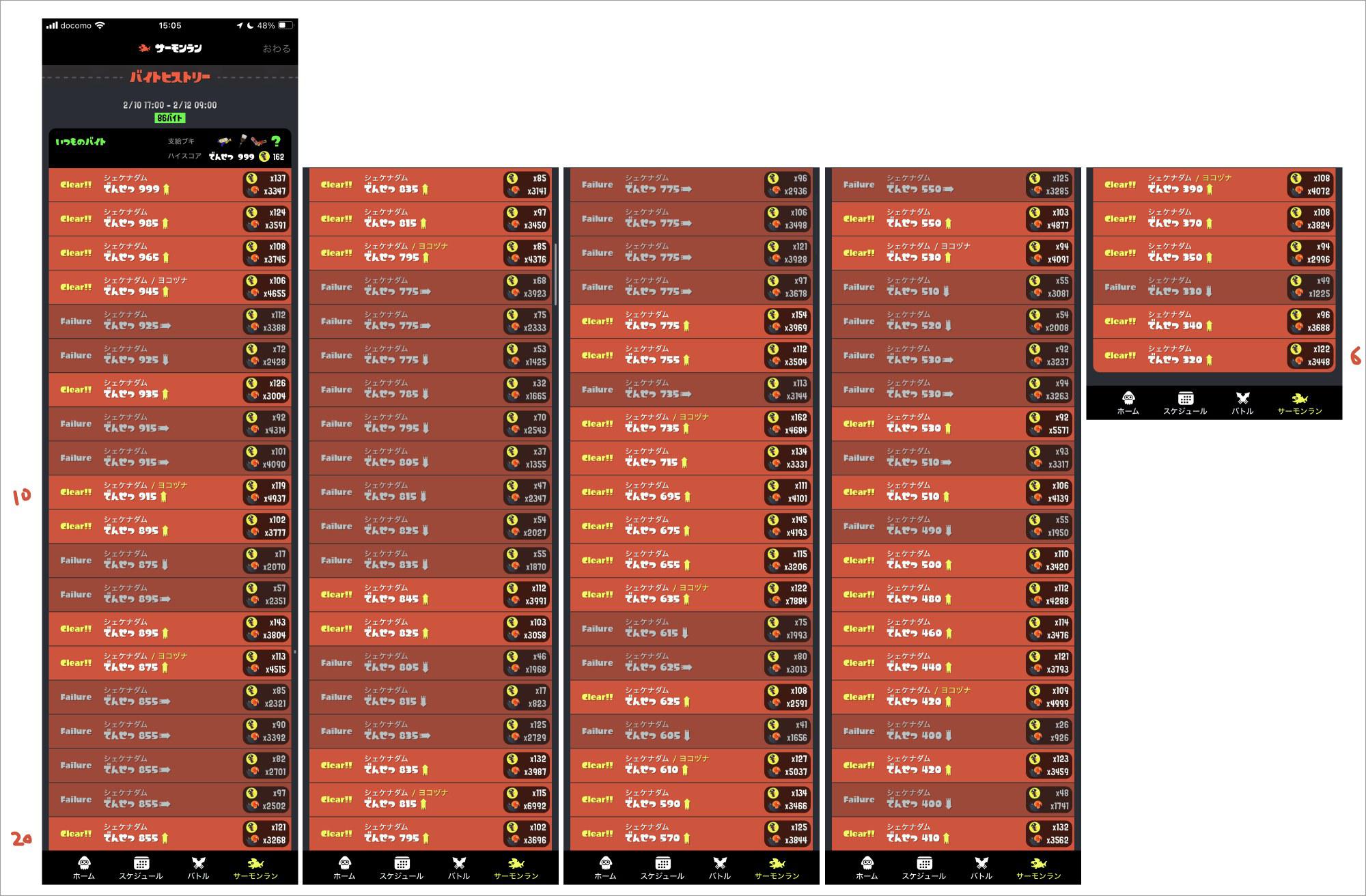Tap the green question mark random weapon icon
Screen dimensions: 1366x896
click(x=276, y=141)
